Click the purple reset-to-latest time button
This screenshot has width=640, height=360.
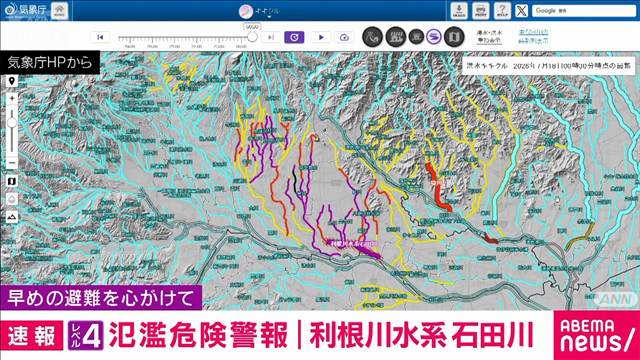tap(294, 37)
